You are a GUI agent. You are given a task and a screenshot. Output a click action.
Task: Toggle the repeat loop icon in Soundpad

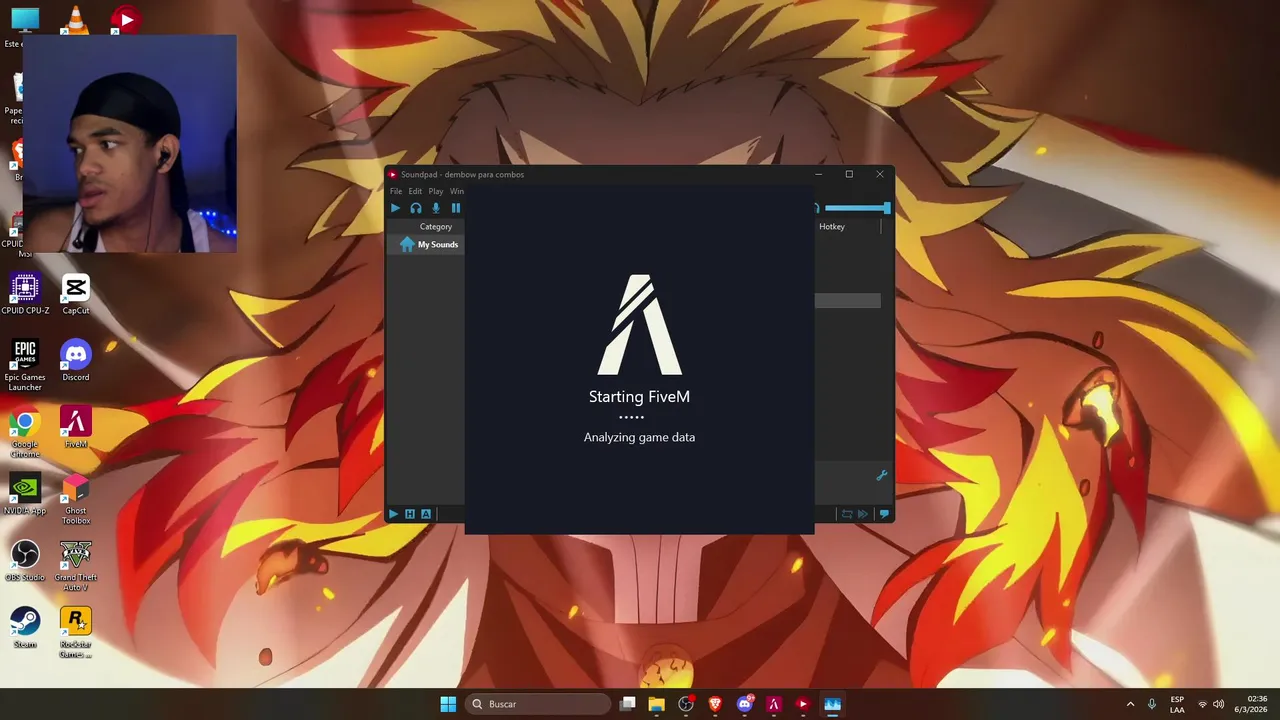pos(847,514)
